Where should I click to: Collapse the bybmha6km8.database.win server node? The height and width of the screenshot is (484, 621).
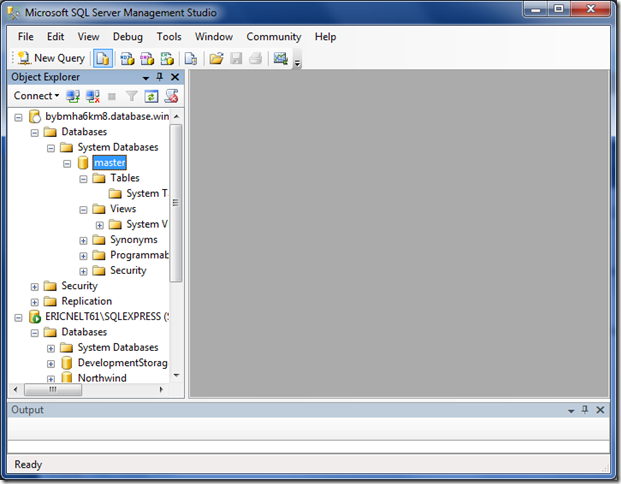18,118
